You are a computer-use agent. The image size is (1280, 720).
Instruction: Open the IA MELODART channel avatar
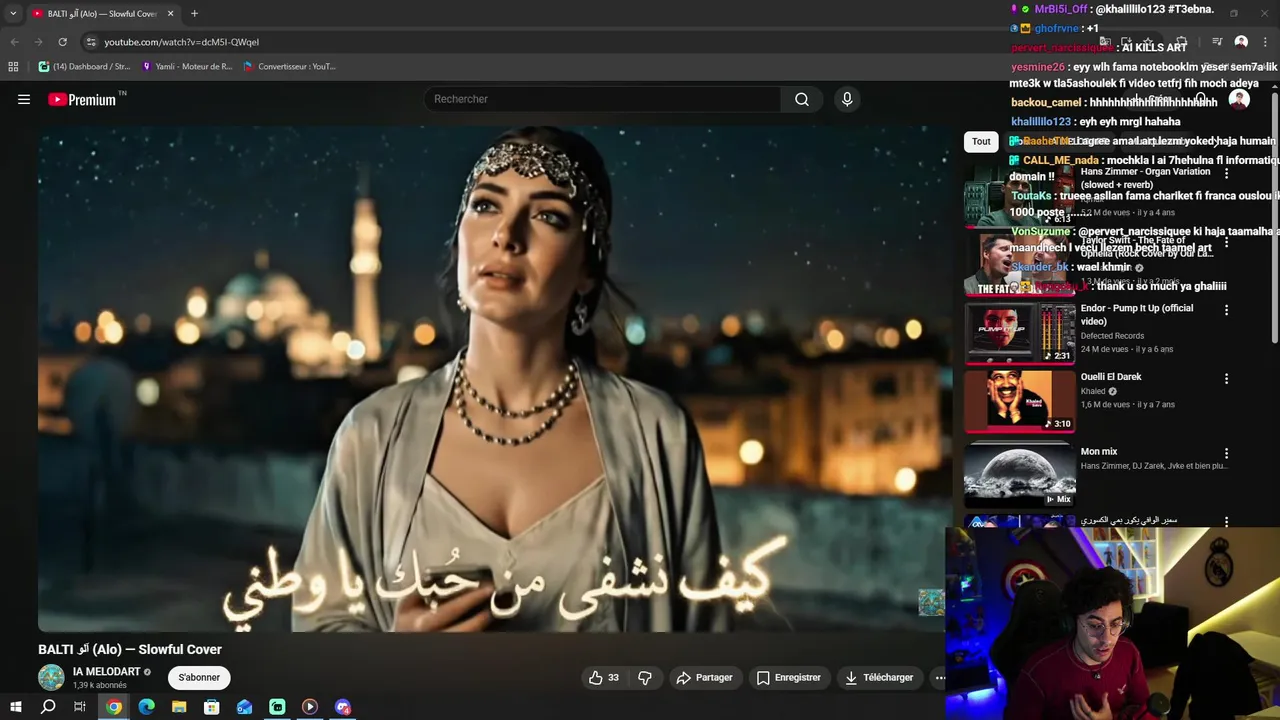pos(51,678)
